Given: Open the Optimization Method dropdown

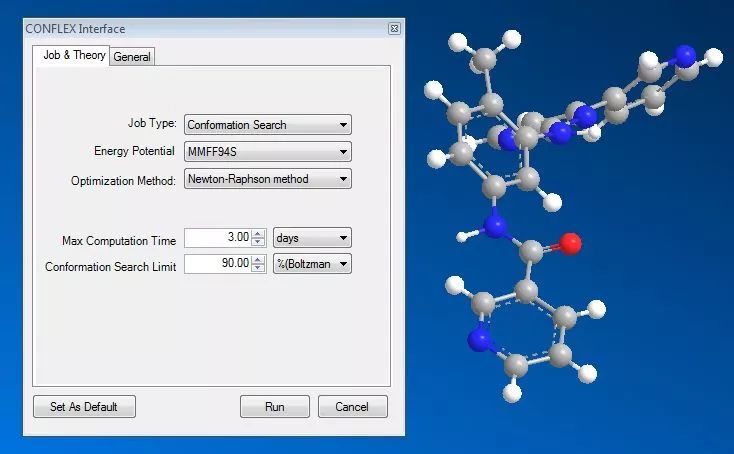Looking at the screenshot, I should [x=268, y=179].
